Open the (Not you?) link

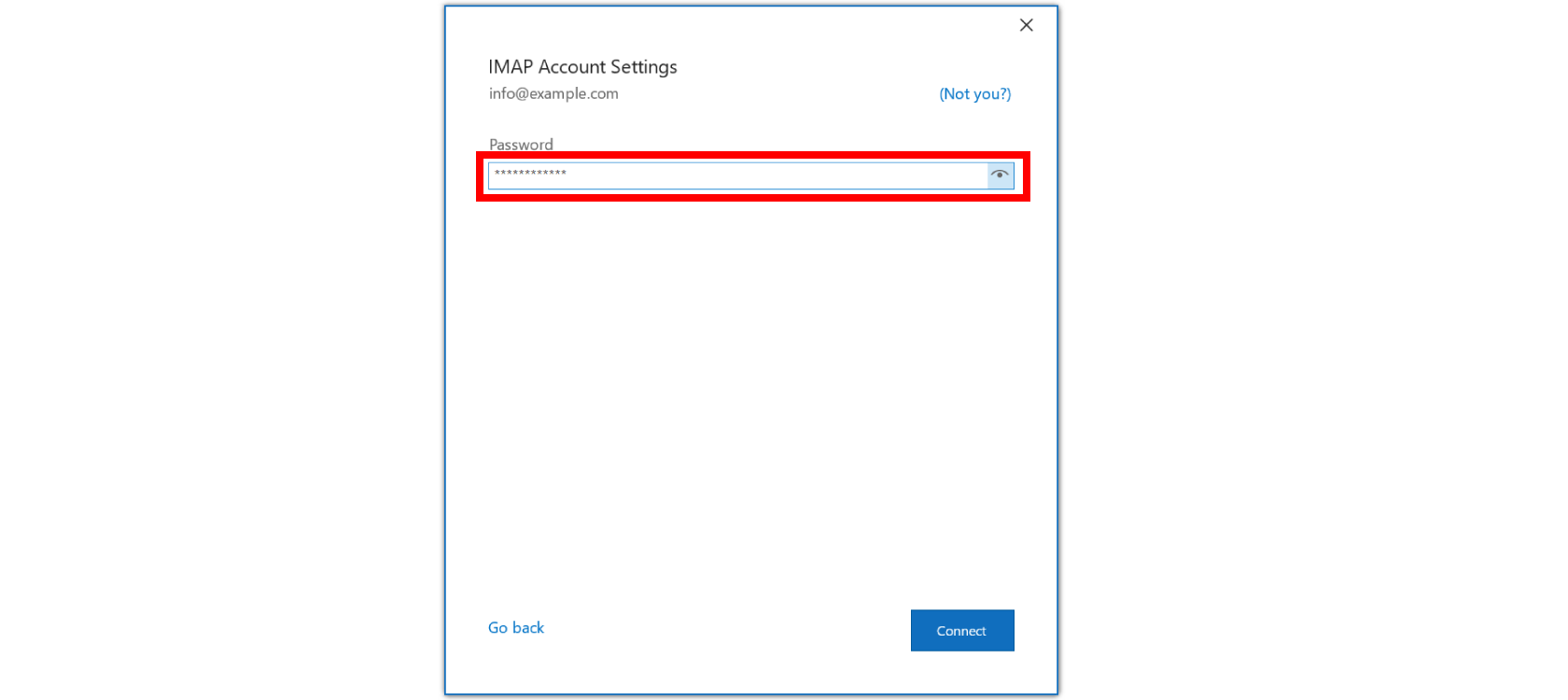975,94
